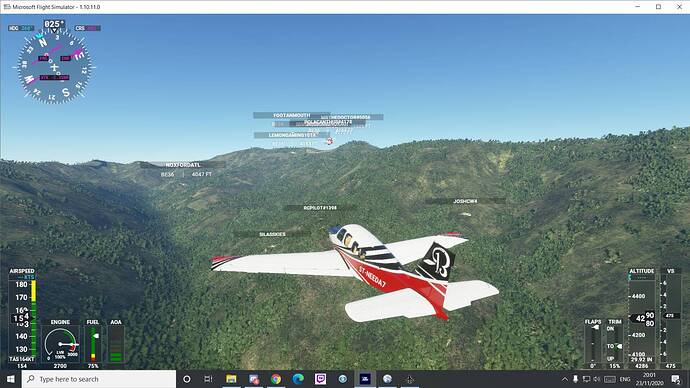Click the red and white player airplane

pos(355,272)
